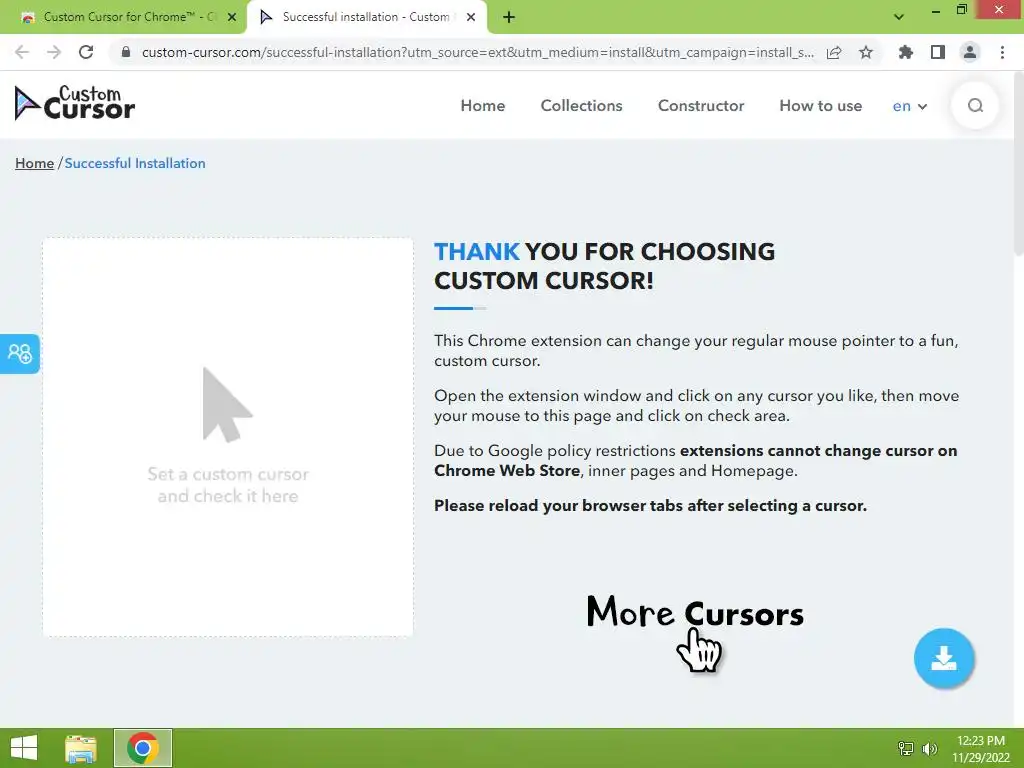This screenshot has height=768, width=1024.
Task: Open the Collections nav item
Action: click(x=581, y=106)
